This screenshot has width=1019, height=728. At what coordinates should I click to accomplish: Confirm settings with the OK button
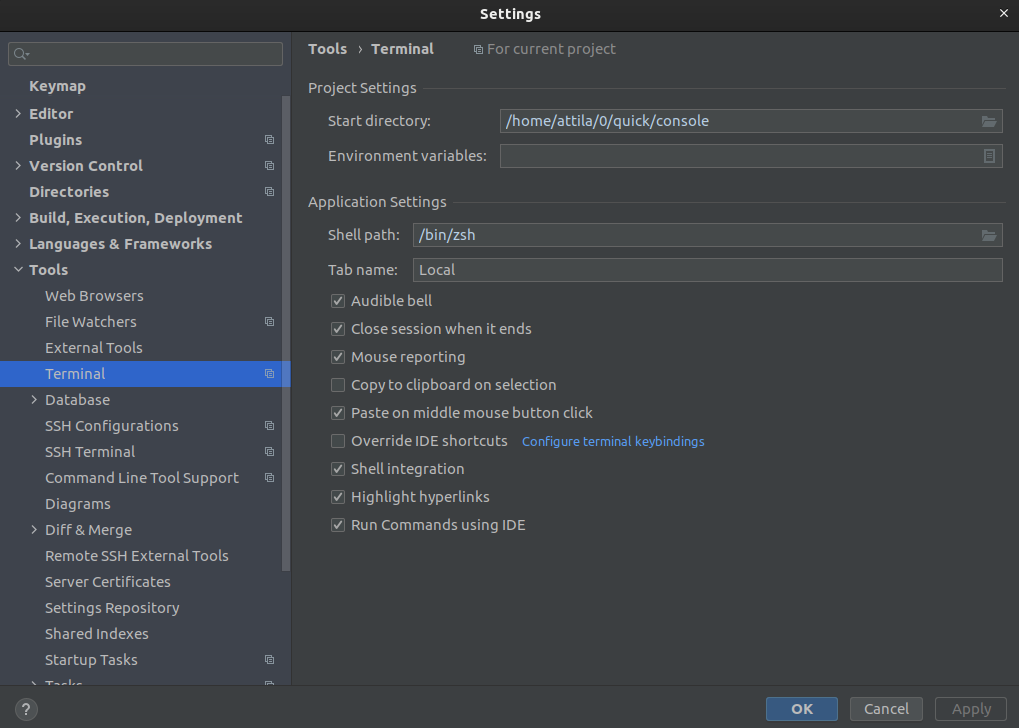801,708
